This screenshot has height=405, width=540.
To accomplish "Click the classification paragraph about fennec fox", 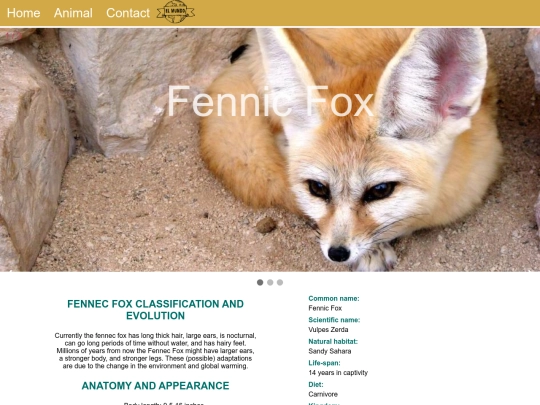I will (155, 351).
